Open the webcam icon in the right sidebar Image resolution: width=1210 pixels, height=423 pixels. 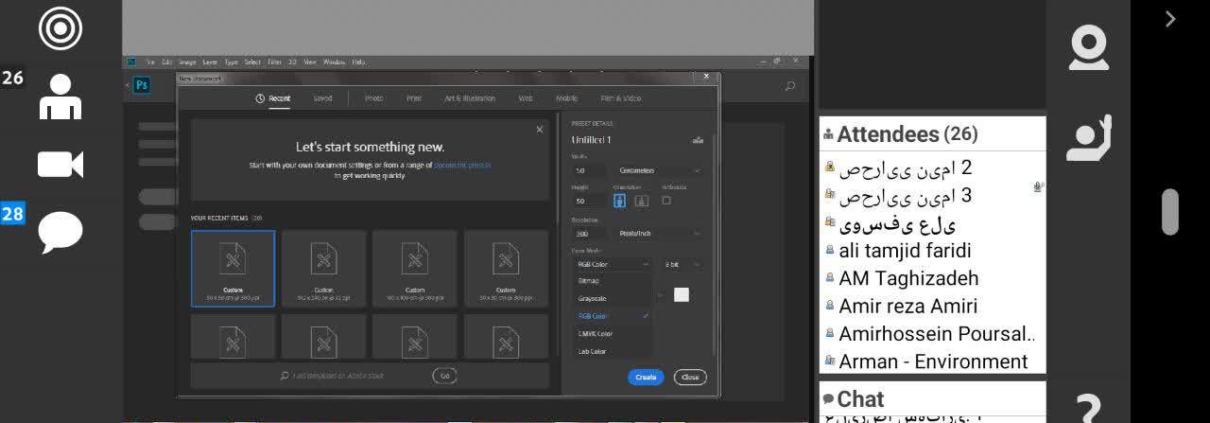[x=1088, y=47]
